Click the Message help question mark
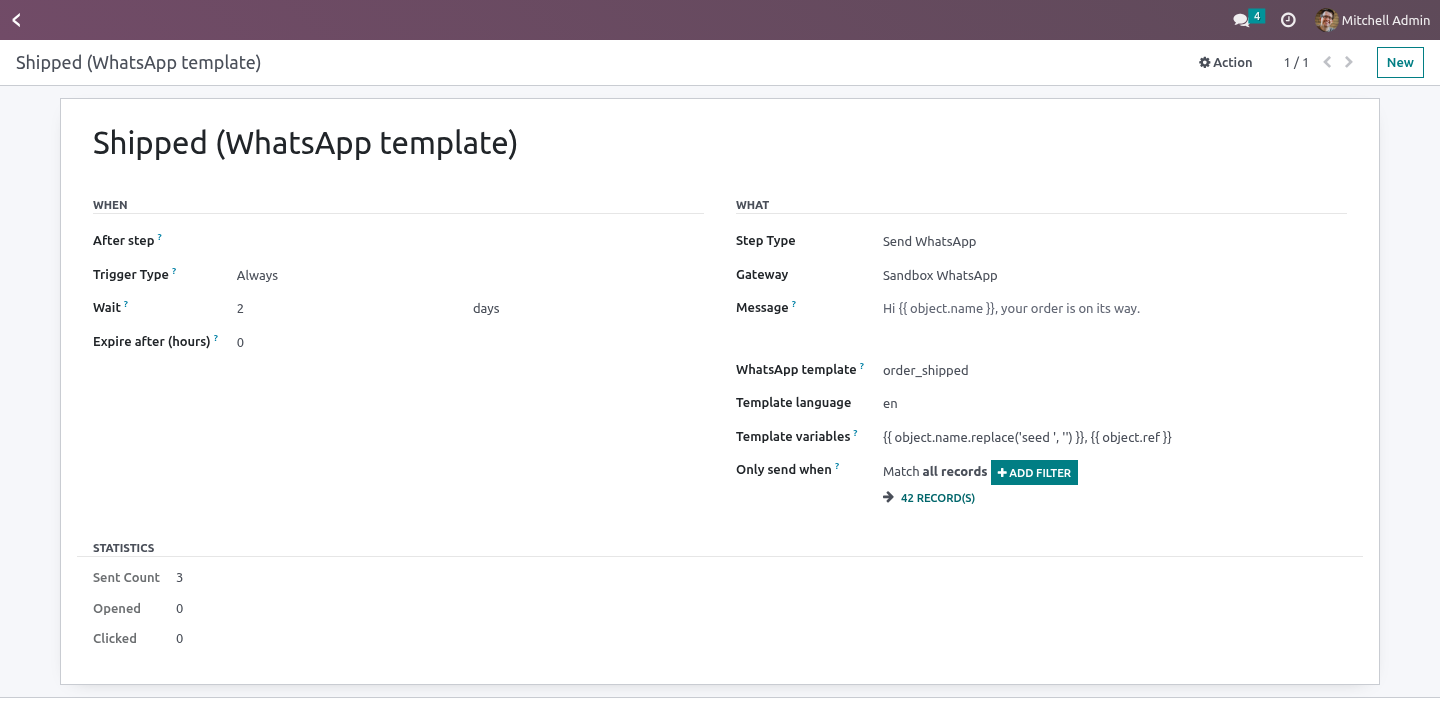 pos(794,305)
